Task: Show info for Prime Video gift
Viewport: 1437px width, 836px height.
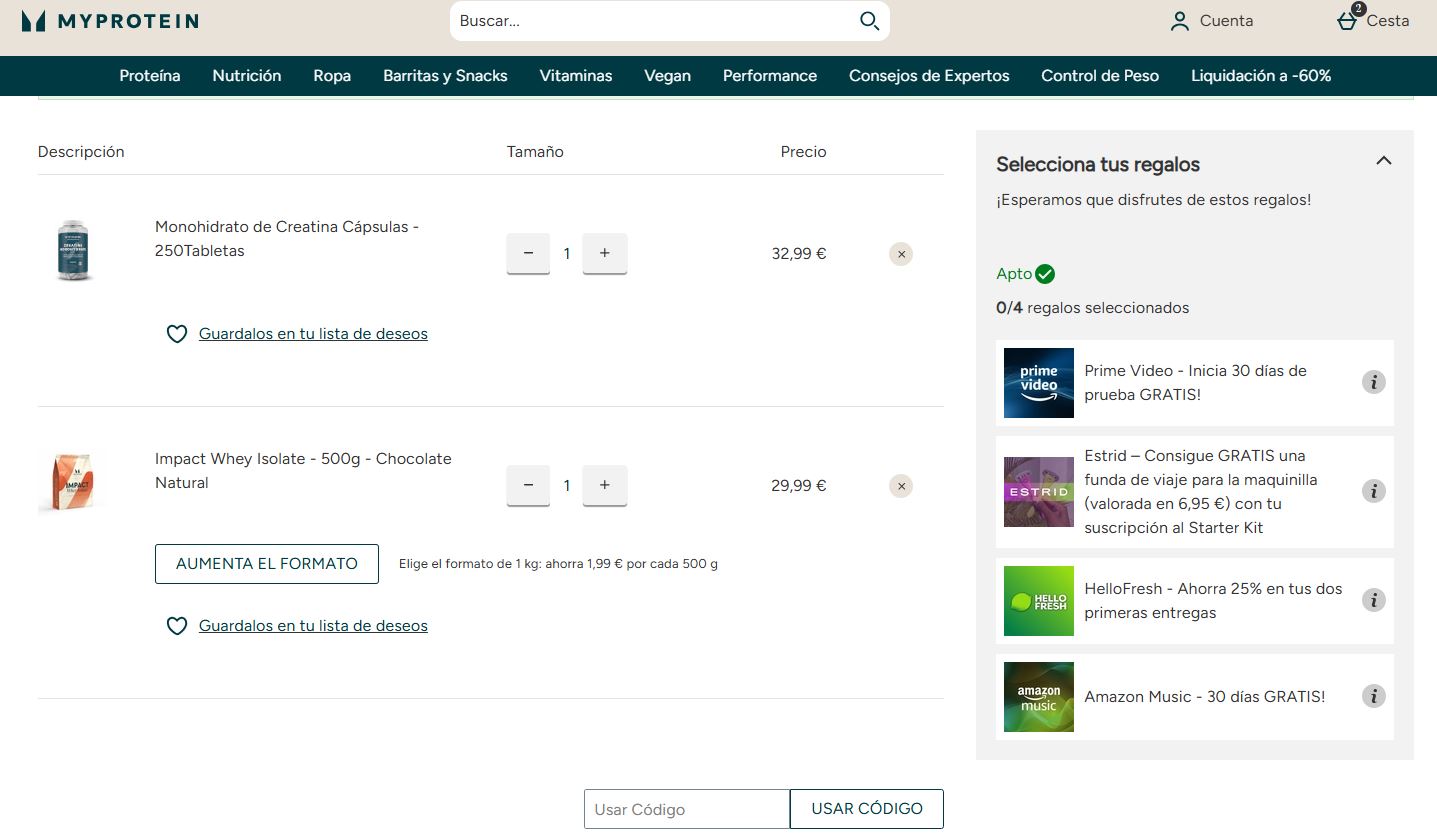Action: (1374, 382)
